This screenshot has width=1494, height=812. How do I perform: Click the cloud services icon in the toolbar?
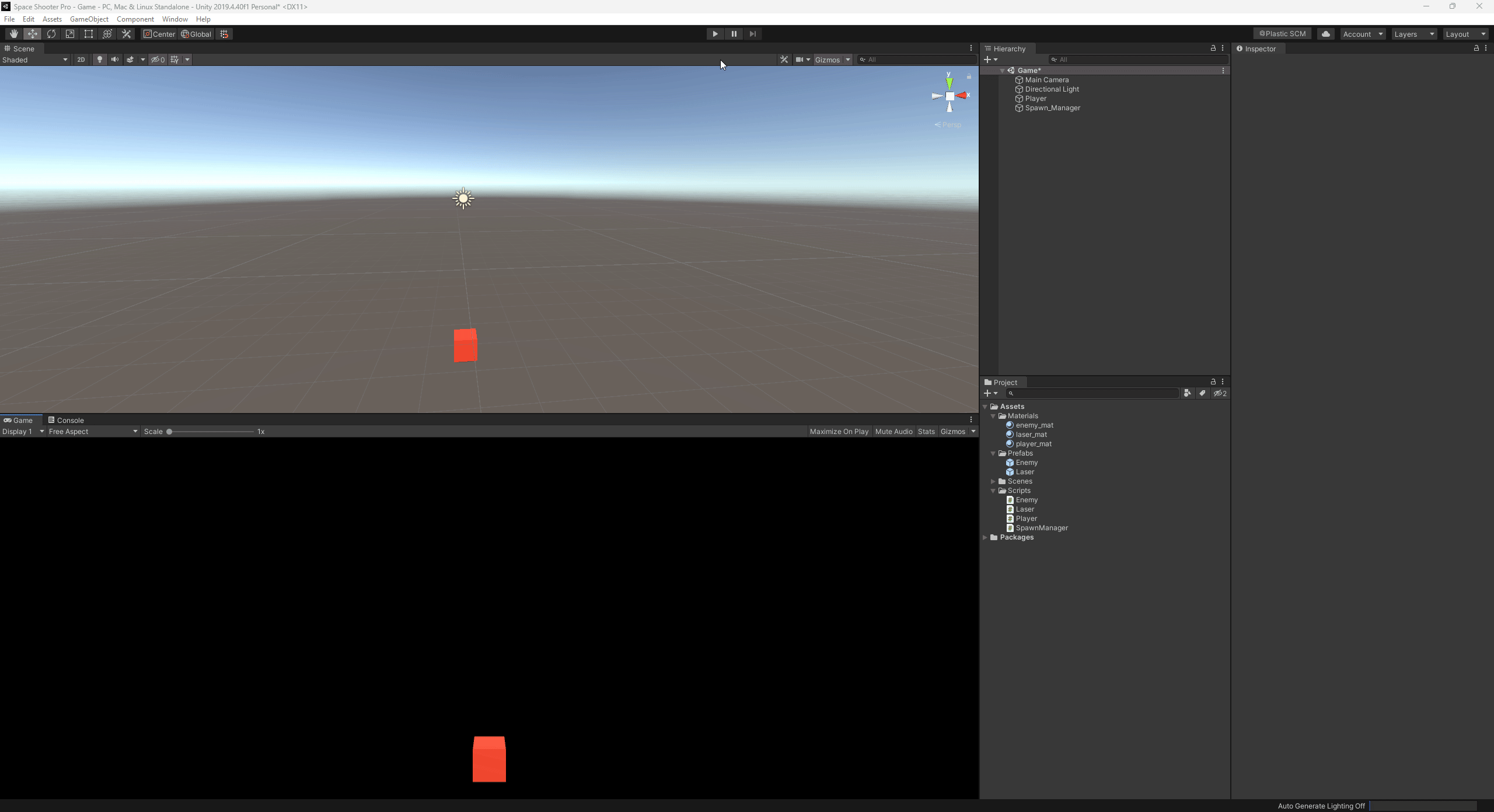(x=1325, y=33)
